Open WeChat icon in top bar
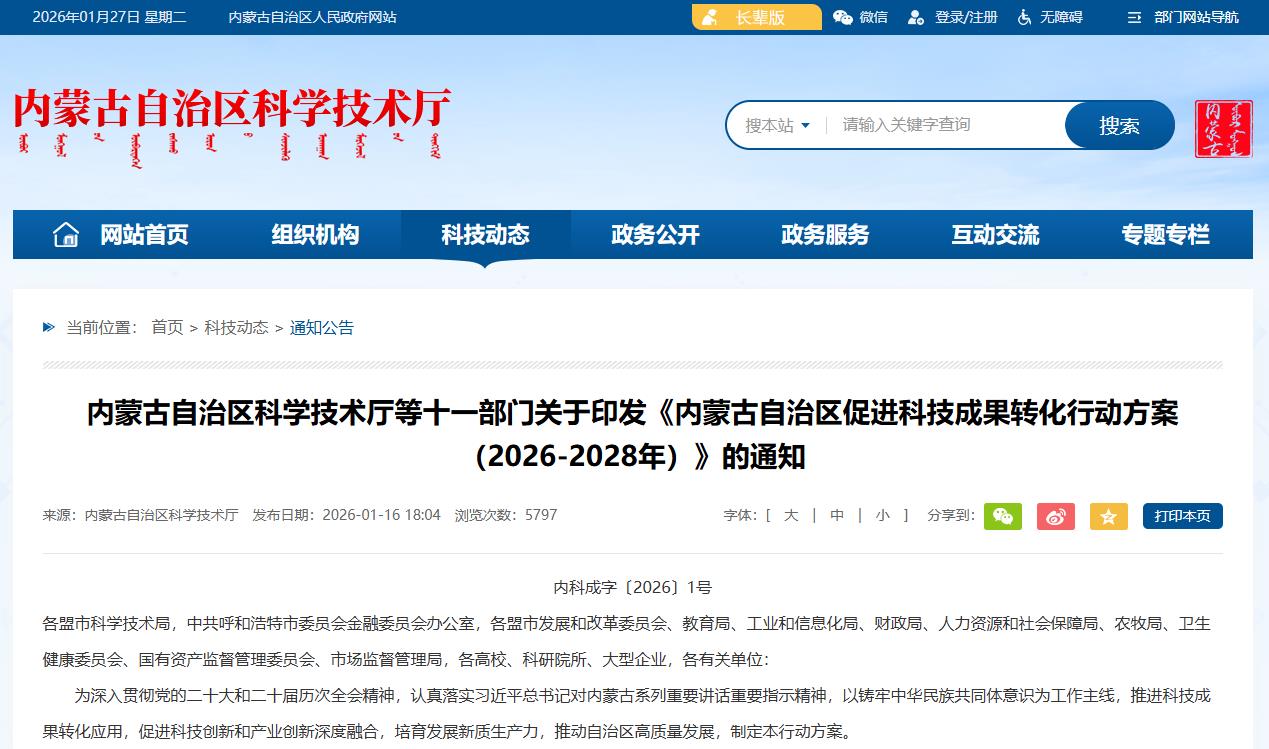This screenshot has height=749, width=1269. [843, 17]
